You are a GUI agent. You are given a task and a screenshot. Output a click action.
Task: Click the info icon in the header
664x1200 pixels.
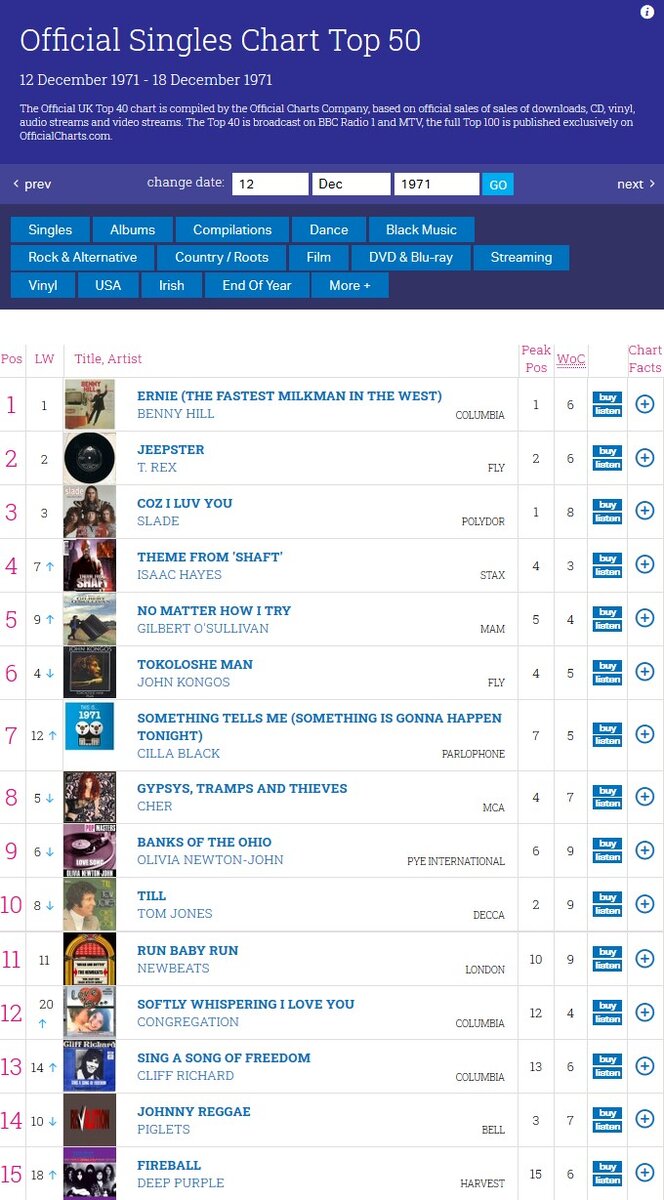(647, 12)
